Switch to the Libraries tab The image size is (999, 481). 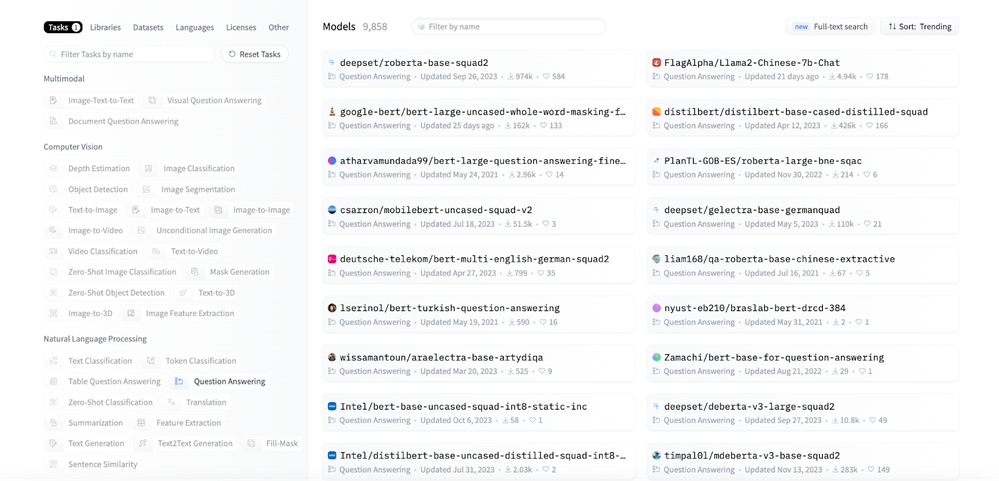(105, 28)
